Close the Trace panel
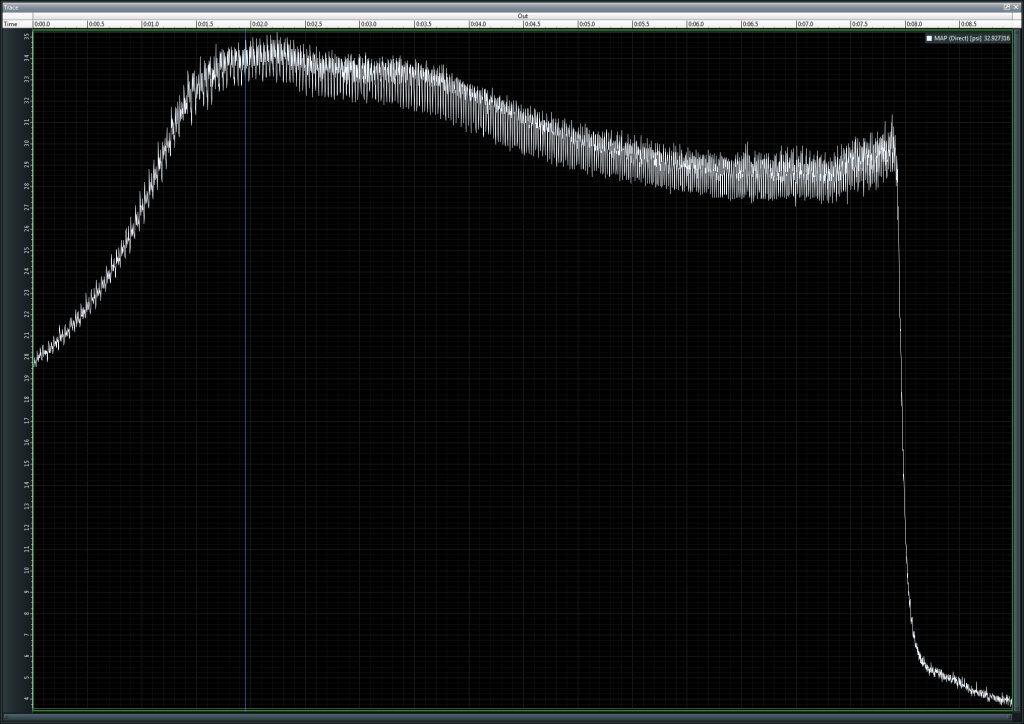The image size is (1024, 724). point(1016,7)
